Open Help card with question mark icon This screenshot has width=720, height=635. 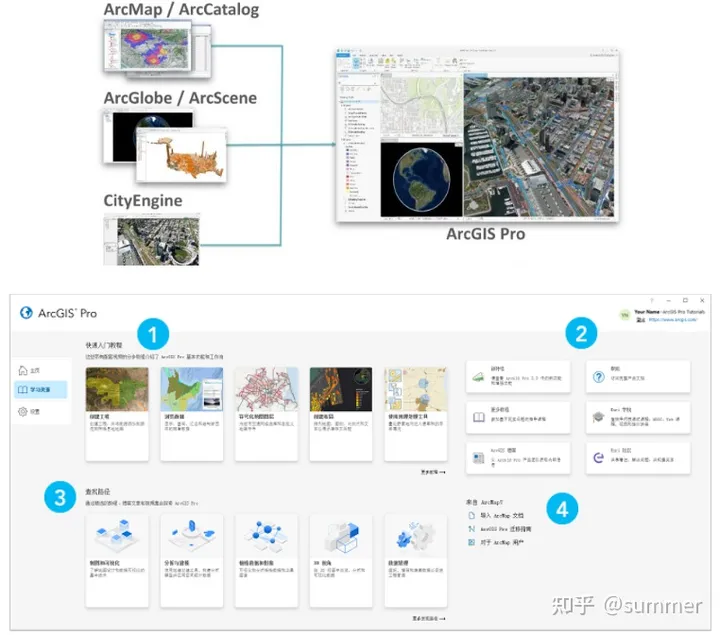coord(638,377)
